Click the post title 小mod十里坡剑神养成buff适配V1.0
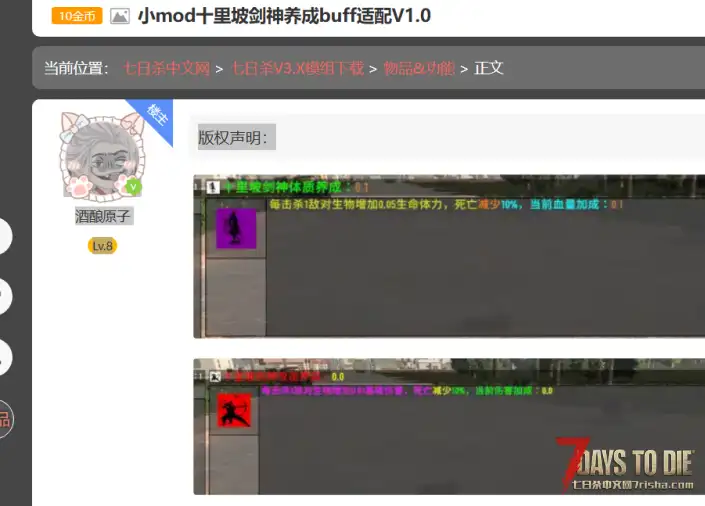Image resolution: width=705 pixels, height=506 pixels. (284, 16)
